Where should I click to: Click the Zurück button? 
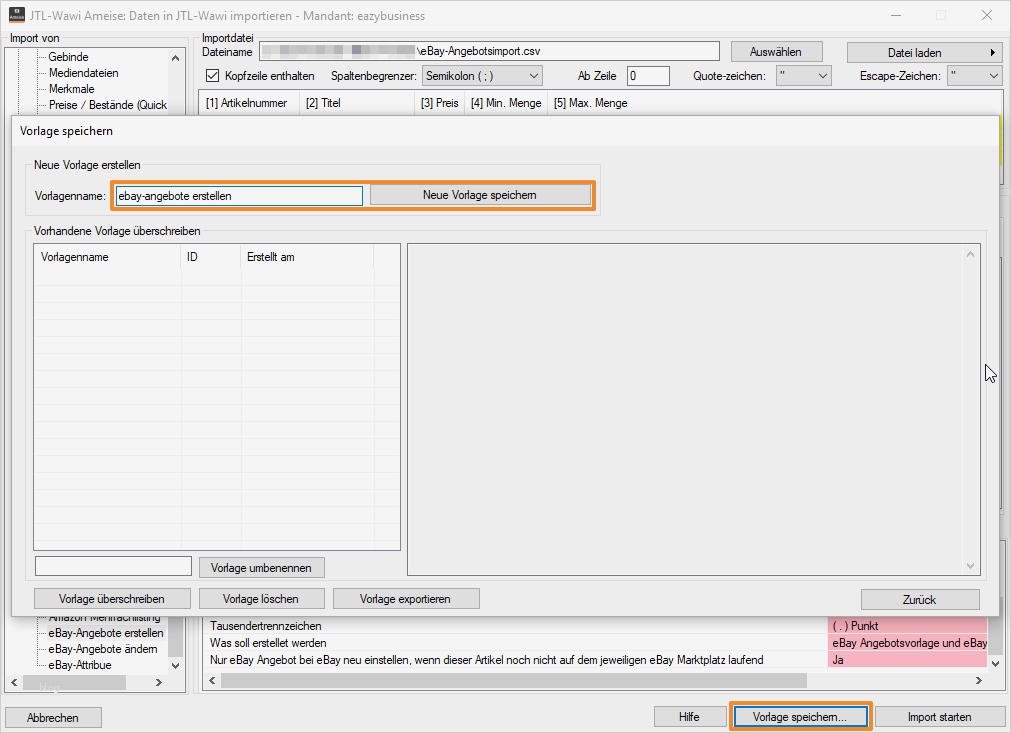point(919,599)
